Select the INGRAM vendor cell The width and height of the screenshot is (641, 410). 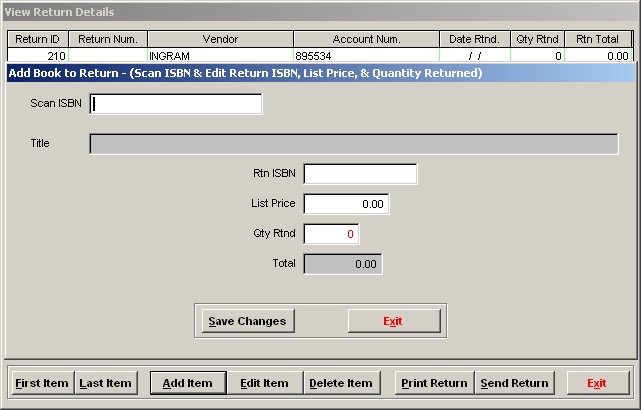point(221,56)
